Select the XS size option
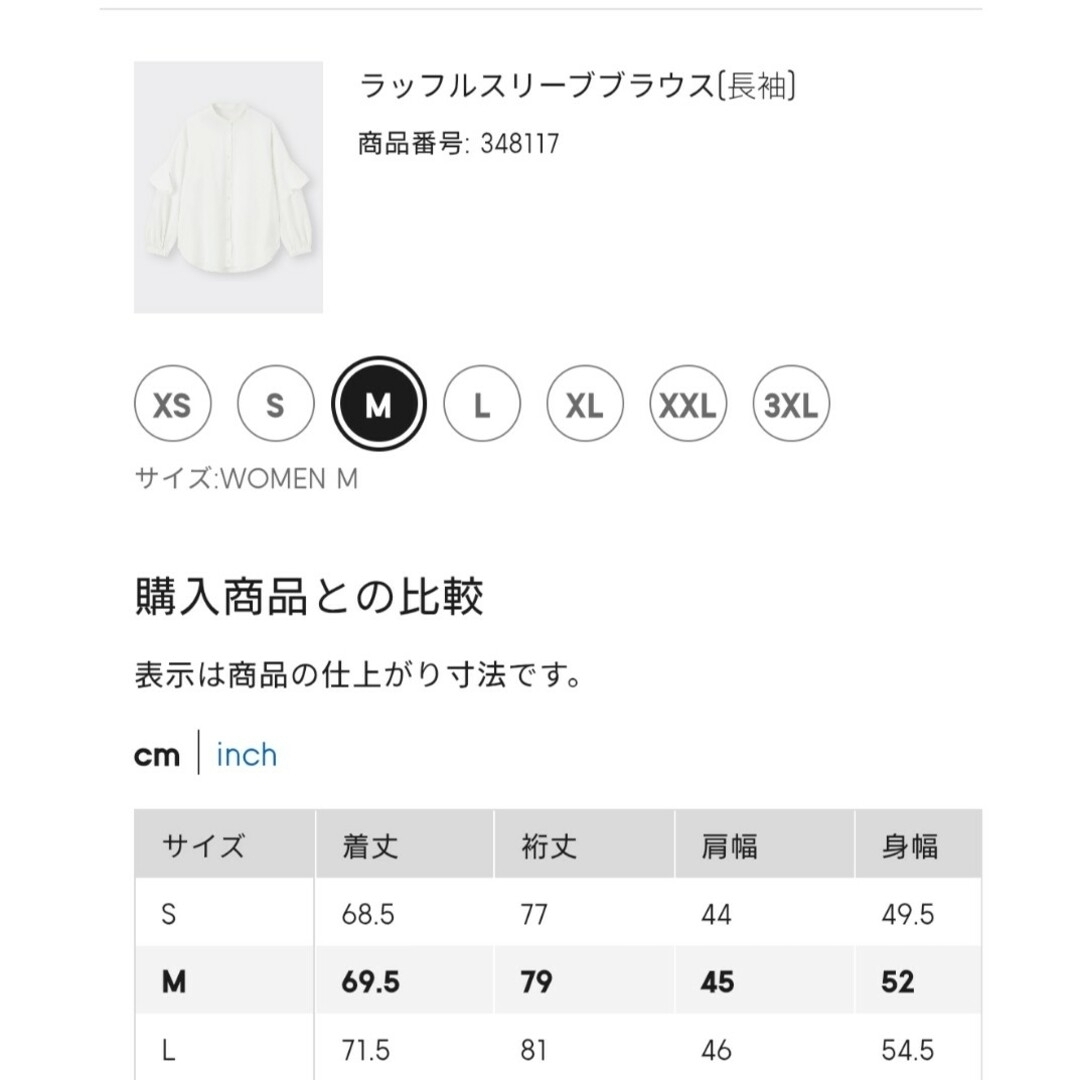 click(x=172, y=404)
